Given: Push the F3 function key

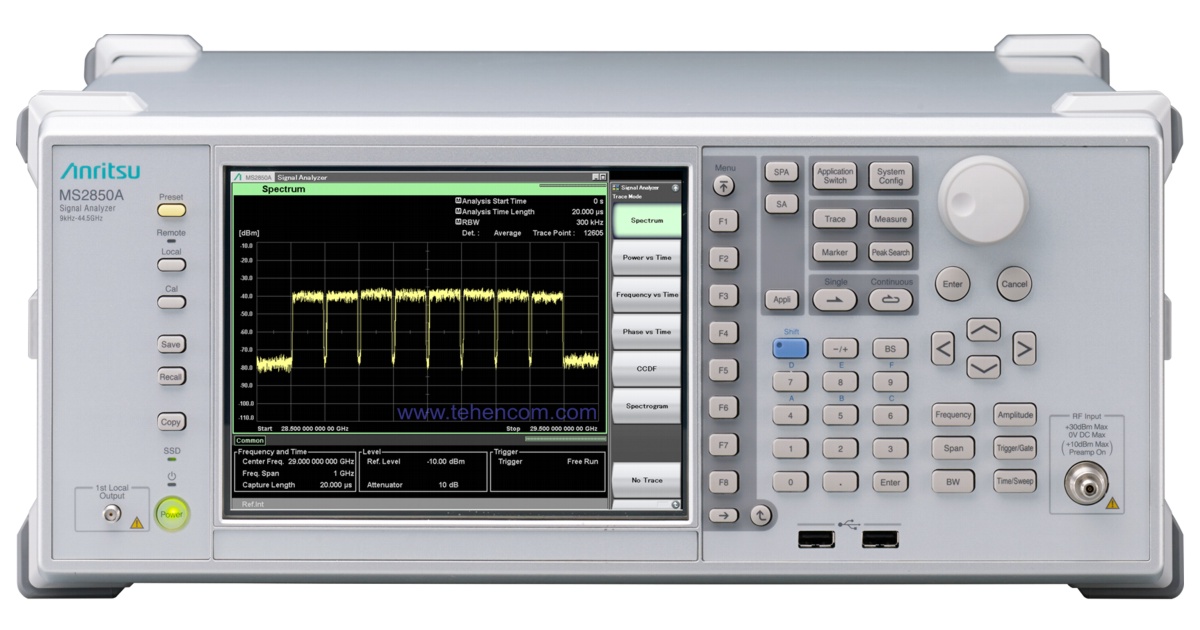Looking at the screenshot, I should pos(725,295).
